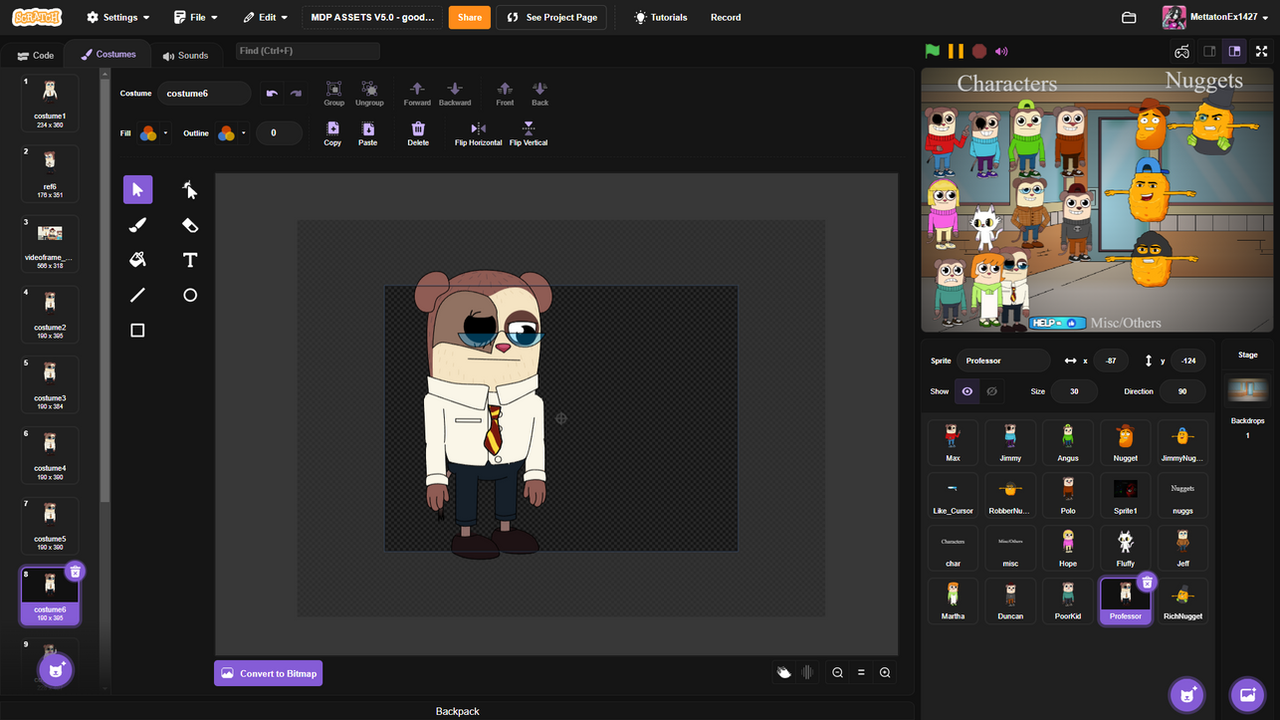Select the Brush tool
The width and height of the screenshot is (1280, 720).
[x=138, y=225]
